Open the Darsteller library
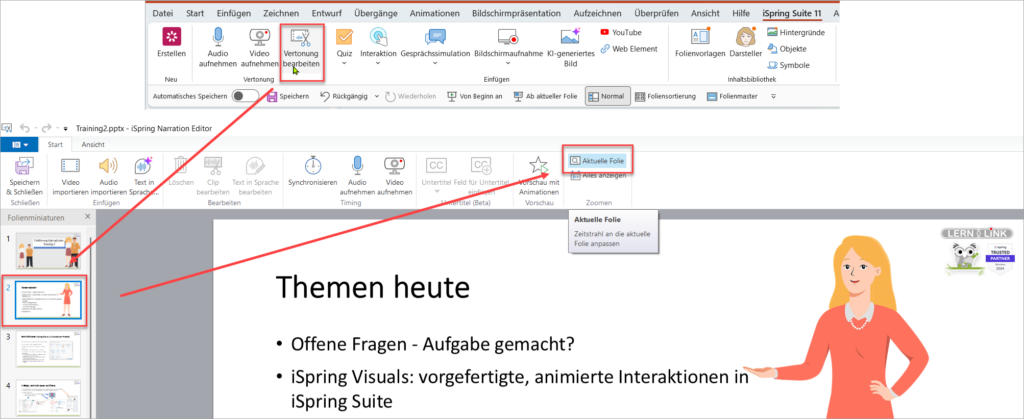Screen dimensions: 1024x419 [746, 43]
